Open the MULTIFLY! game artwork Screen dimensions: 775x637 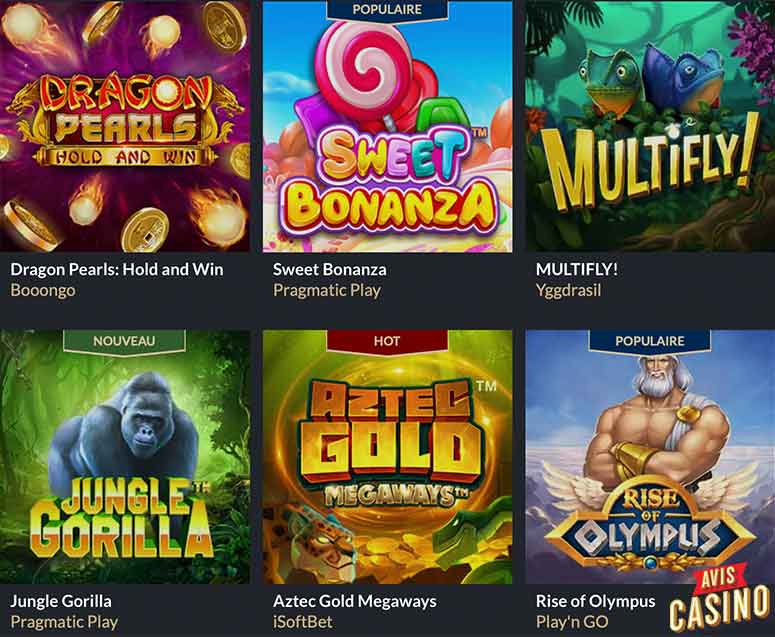[650, 126]
